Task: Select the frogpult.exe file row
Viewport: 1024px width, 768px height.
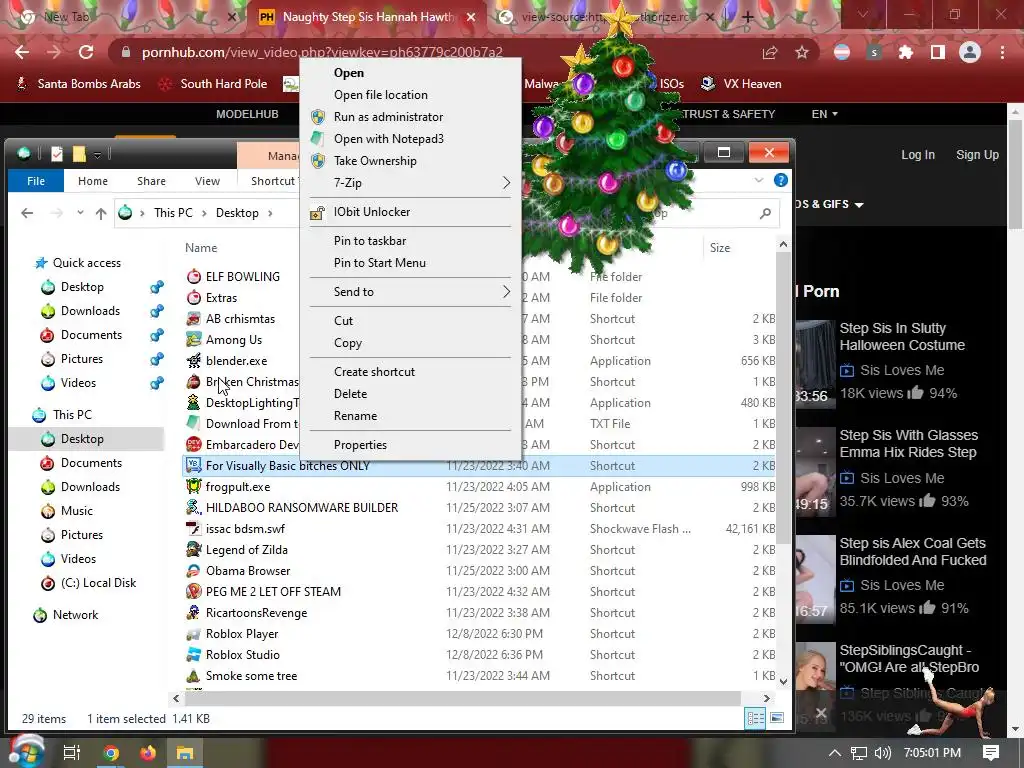Action: [x=478, y=487]
